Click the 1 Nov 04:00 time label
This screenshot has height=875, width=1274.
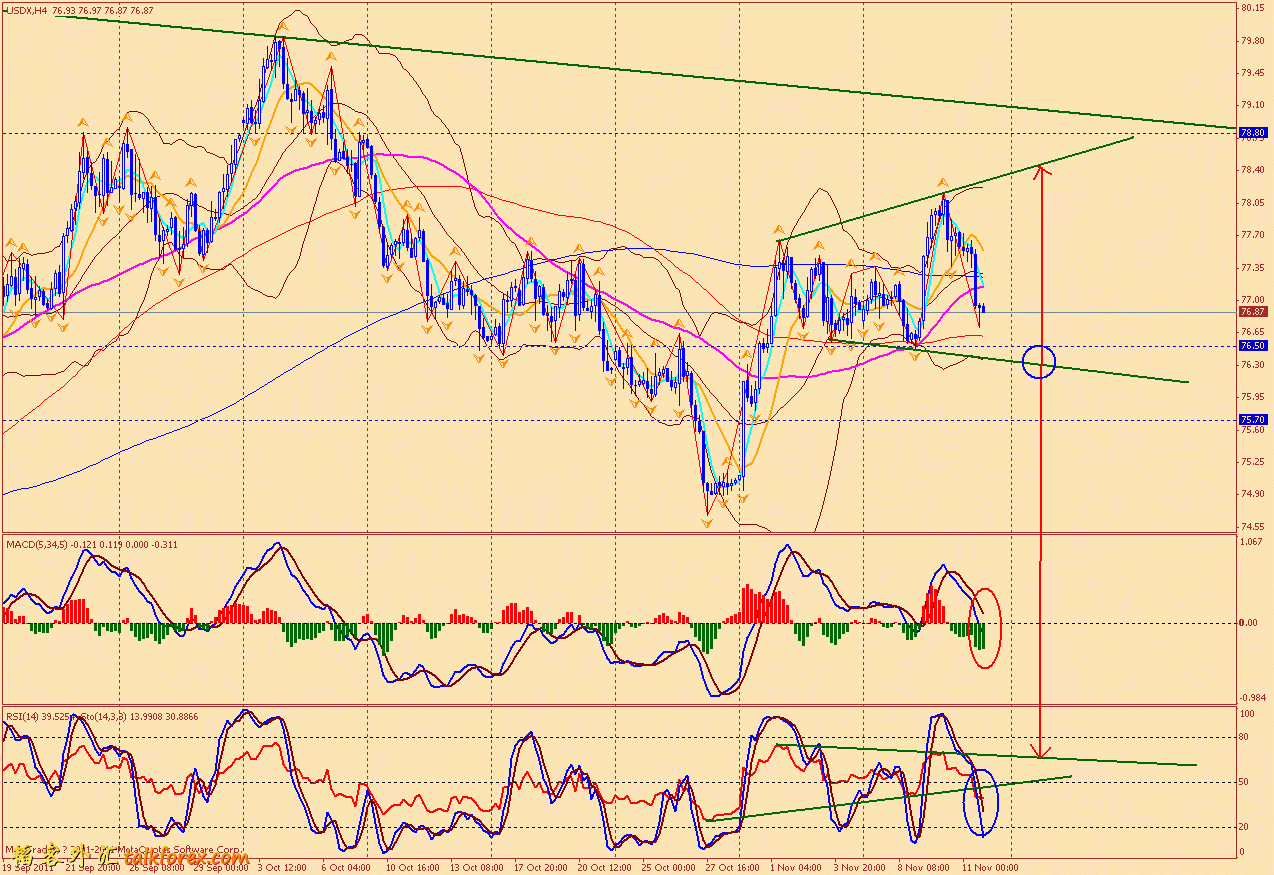point(797,868)
